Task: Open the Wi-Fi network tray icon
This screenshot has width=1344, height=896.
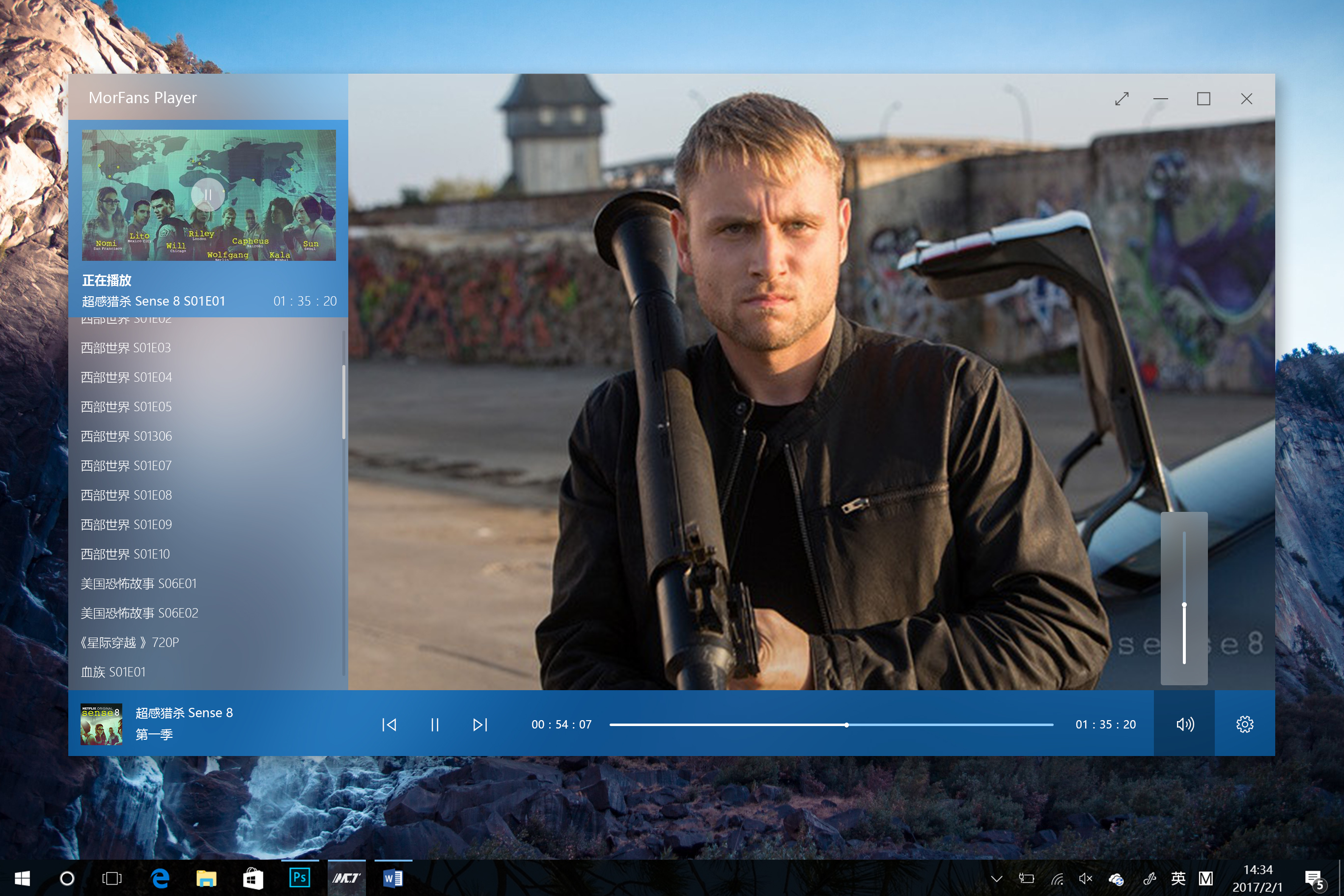Action: pos(1057,879)
